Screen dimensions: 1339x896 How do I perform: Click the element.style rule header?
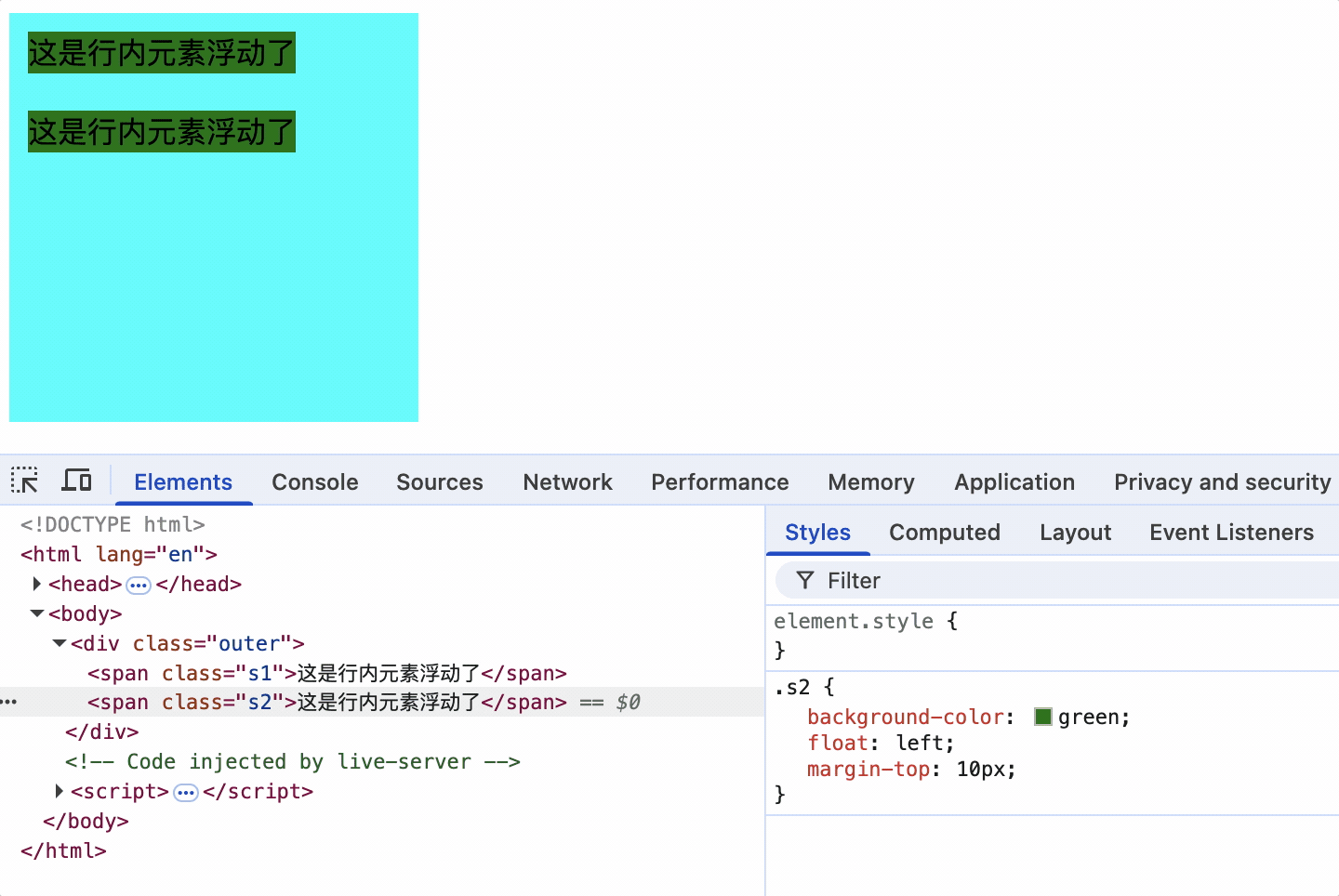854,621
